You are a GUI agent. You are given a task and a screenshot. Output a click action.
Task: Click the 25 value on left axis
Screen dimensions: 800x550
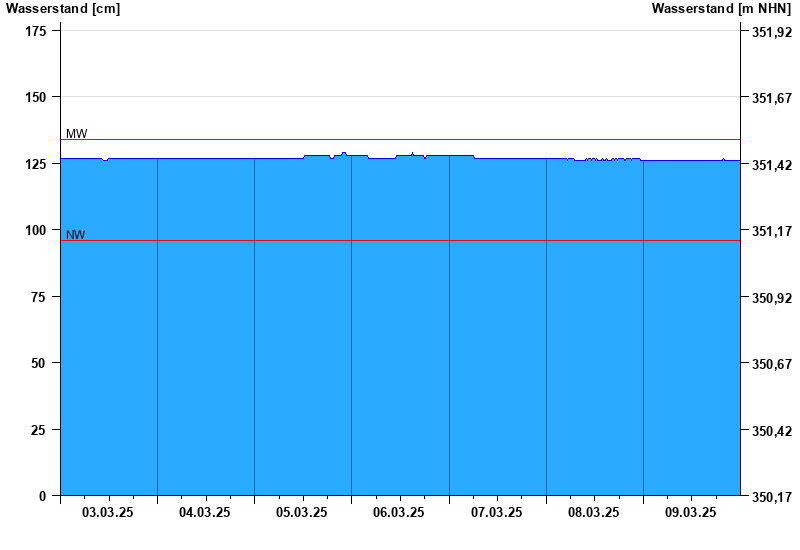[x=38, y=431]
